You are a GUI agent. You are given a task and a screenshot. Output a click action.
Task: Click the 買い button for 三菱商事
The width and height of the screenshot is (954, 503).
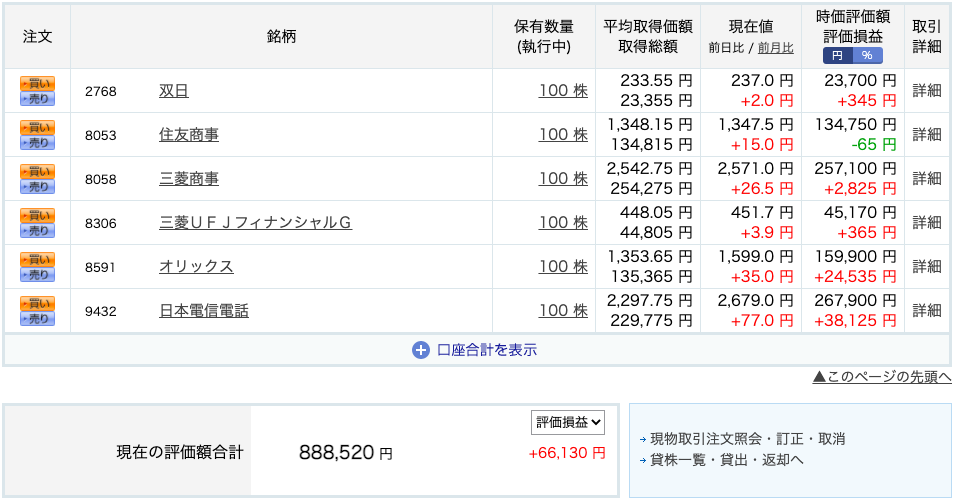pos(38,171)
